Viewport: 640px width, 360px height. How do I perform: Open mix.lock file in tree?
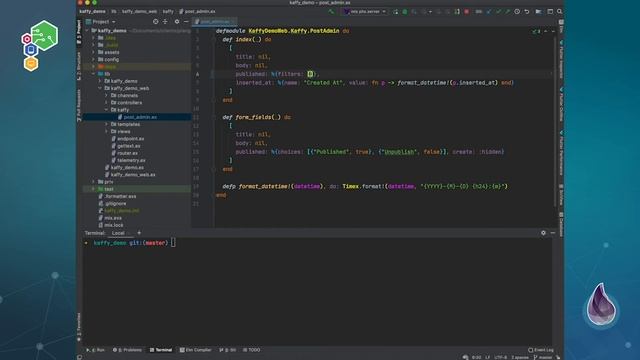(111, 225)
